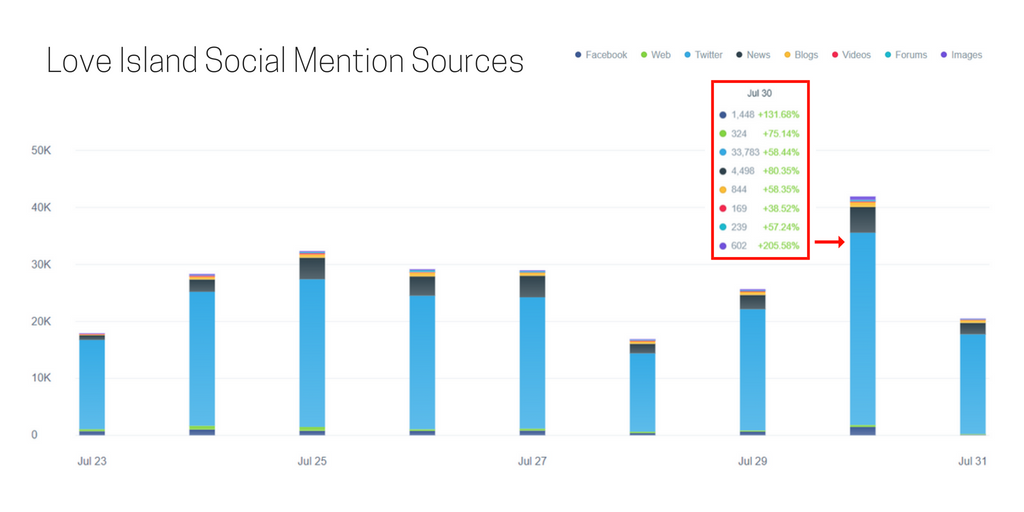Click the 'Jul 23' x-axis label
1024x512 pixels.
92,461
